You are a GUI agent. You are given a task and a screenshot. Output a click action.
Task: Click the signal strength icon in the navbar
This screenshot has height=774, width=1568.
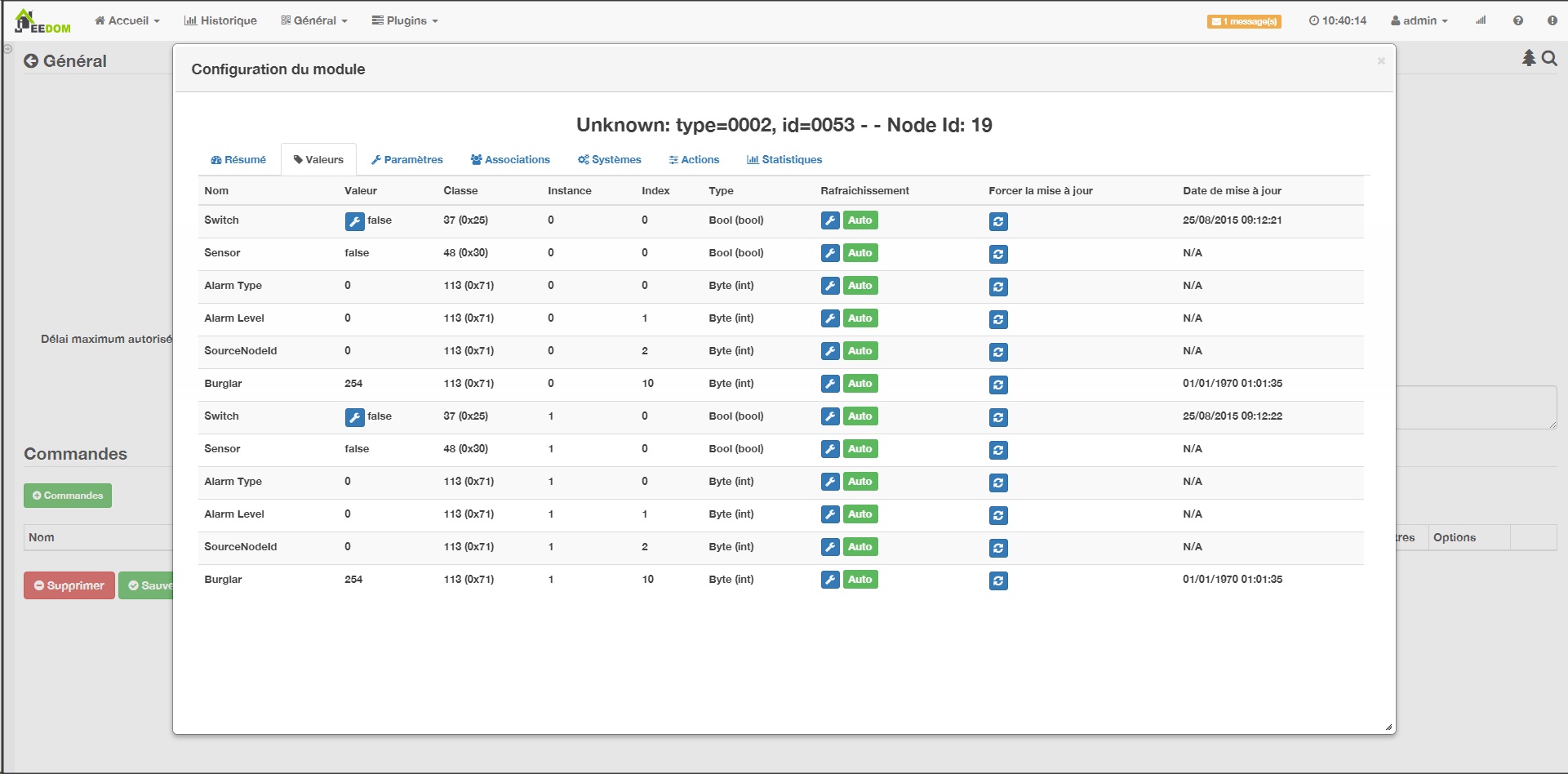point(1481,20)
